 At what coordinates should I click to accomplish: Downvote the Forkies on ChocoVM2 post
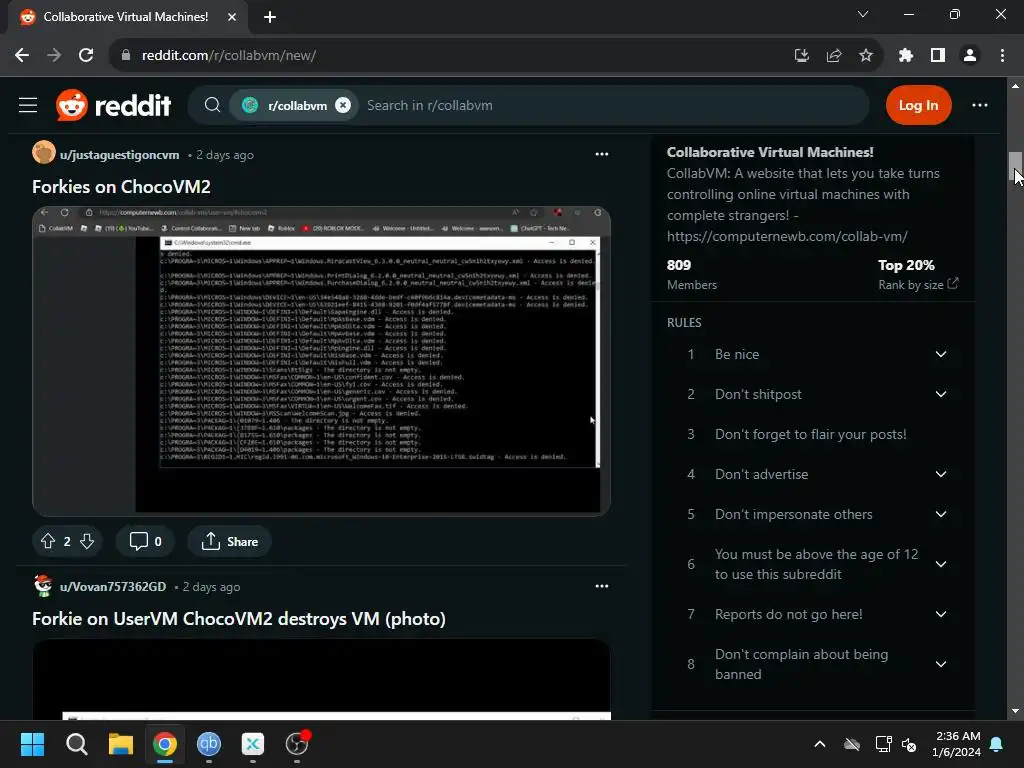tap(87, 541)
